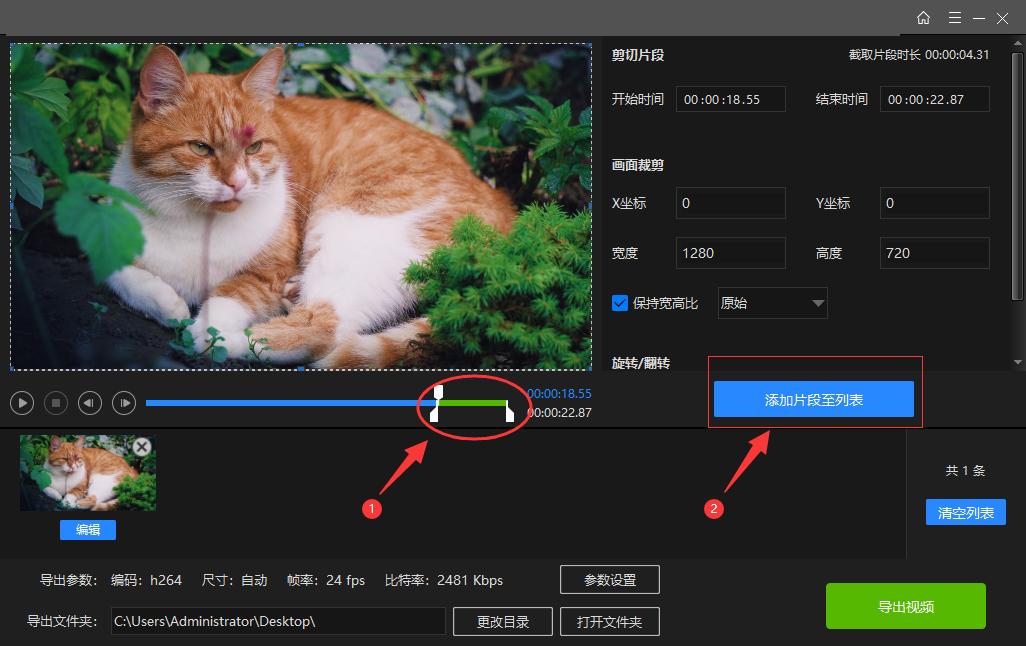Open 参数设置 to adjust export parameters
1026x646 pixels.
611,579
